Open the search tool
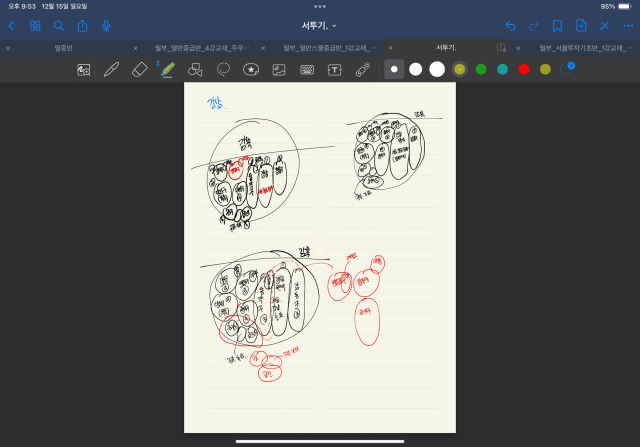 pyautogui.click(x=59, y=26)
